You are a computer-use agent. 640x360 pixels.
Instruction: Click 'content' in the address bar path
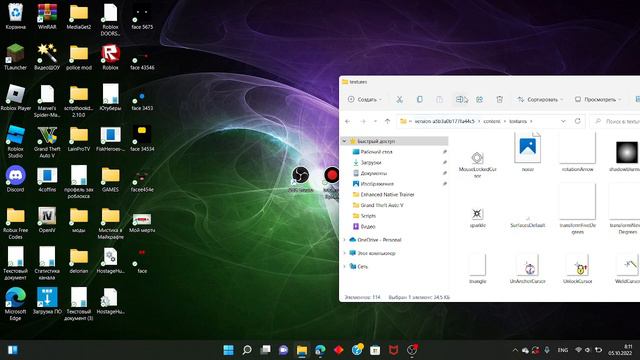click(491, 121)
